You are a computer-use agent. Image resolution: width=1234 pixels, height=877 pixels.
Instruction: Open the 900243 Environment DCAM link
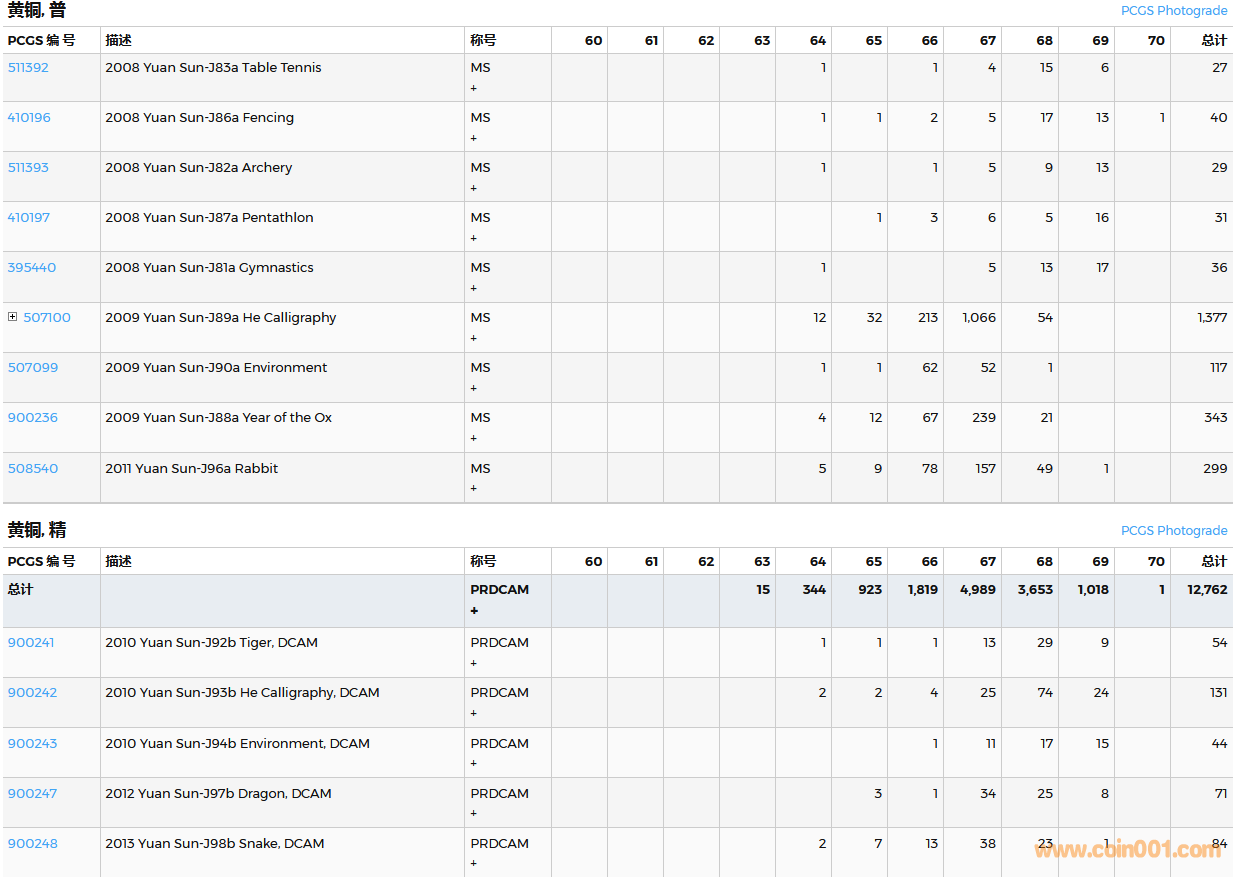tap(32, 744)
